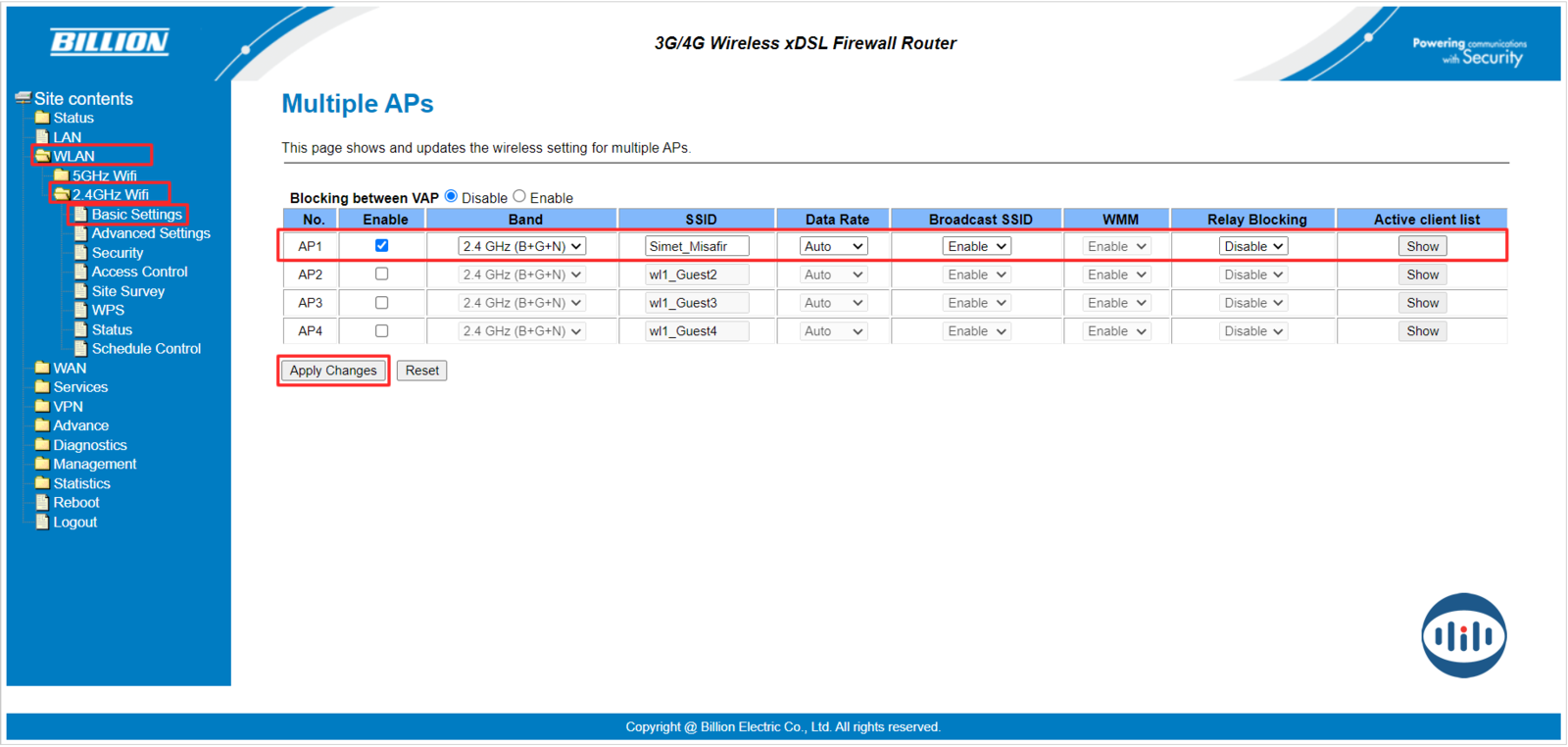Go to the Access Control page

(x=139, y=272)
